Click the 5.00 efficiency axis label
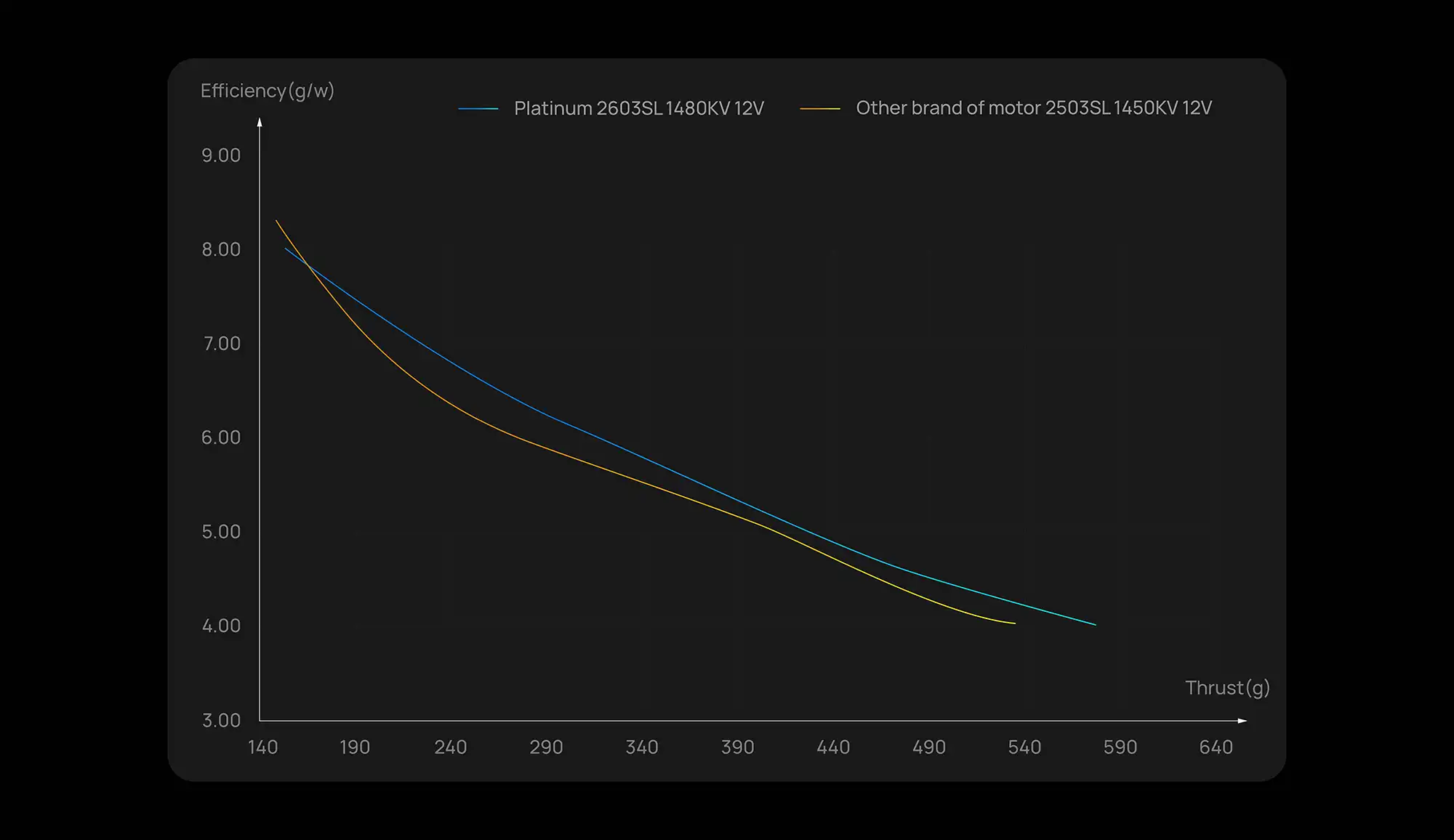Image resolution: width=1454 pixels, height=840 pixels. pos(221,532)
